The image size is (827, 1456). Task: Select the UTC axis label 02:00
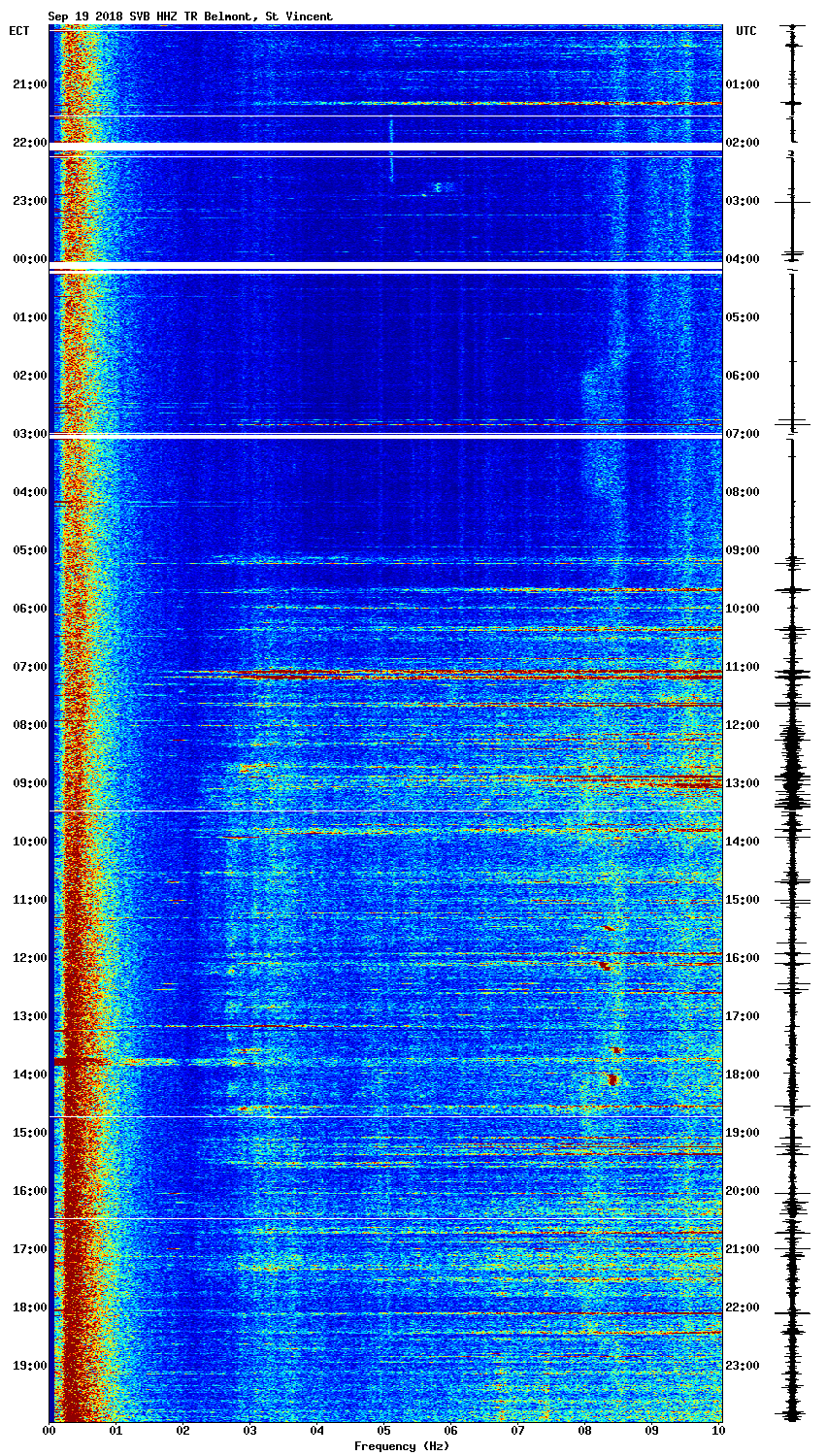[x=742, y=143]
